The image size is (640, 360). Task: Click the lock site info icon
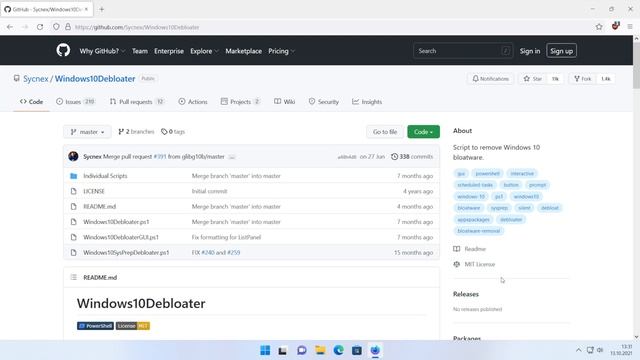click(68, 27)
